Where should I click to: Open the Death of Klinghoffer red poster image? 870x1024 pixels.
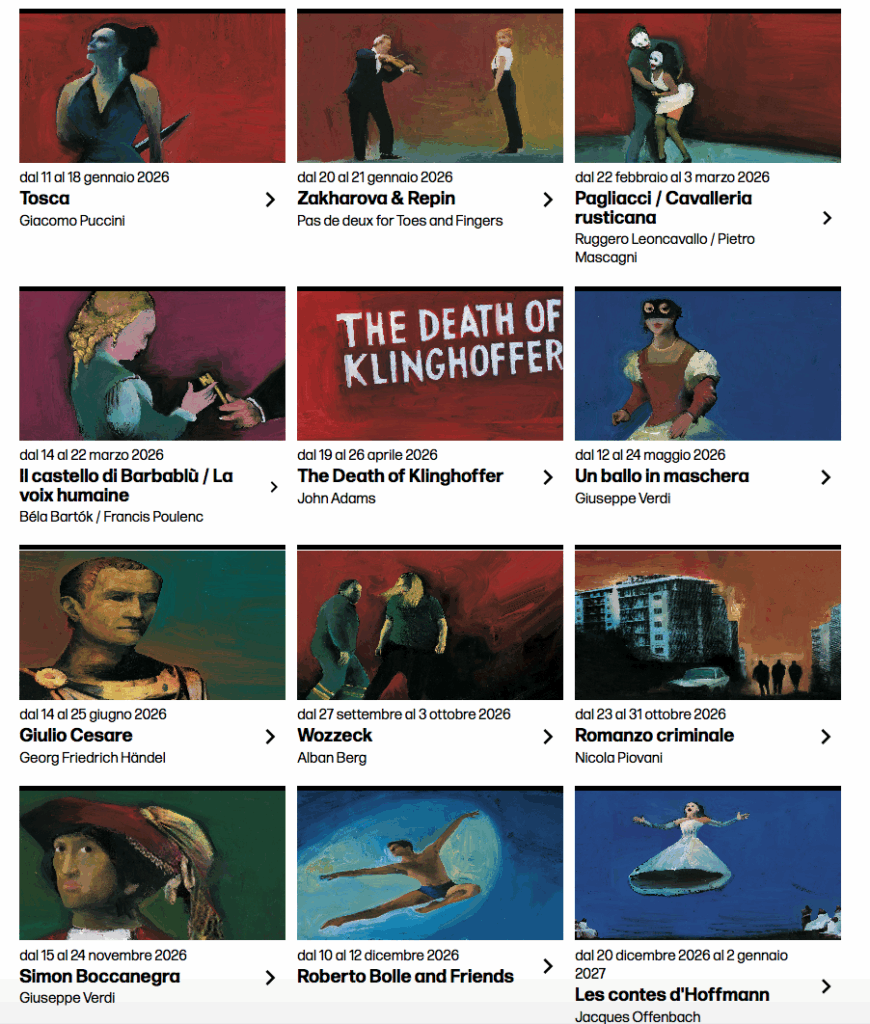430,364
